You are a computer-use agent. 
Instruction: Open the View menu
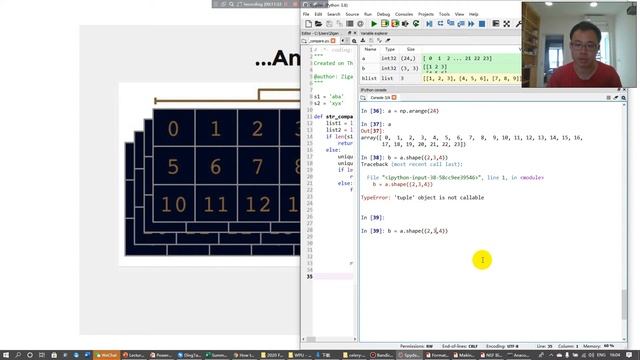(x=459, y=14)
